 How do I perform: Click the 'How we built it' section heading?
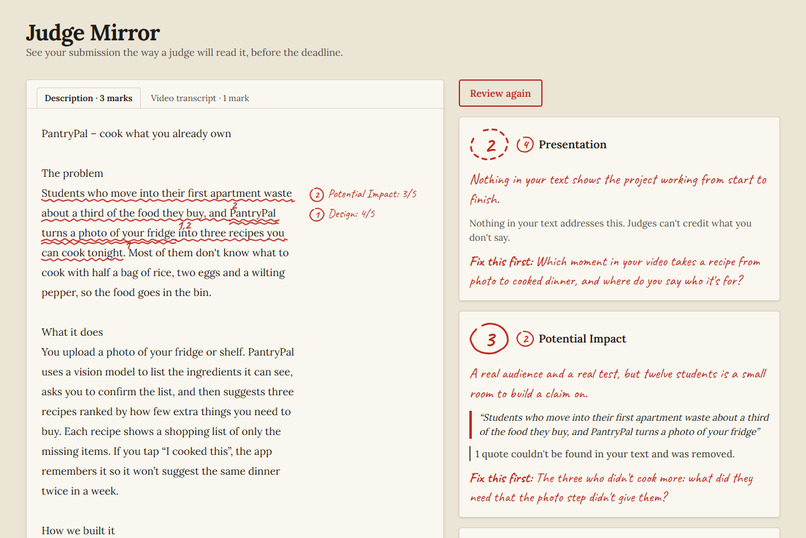pos(78,530)
